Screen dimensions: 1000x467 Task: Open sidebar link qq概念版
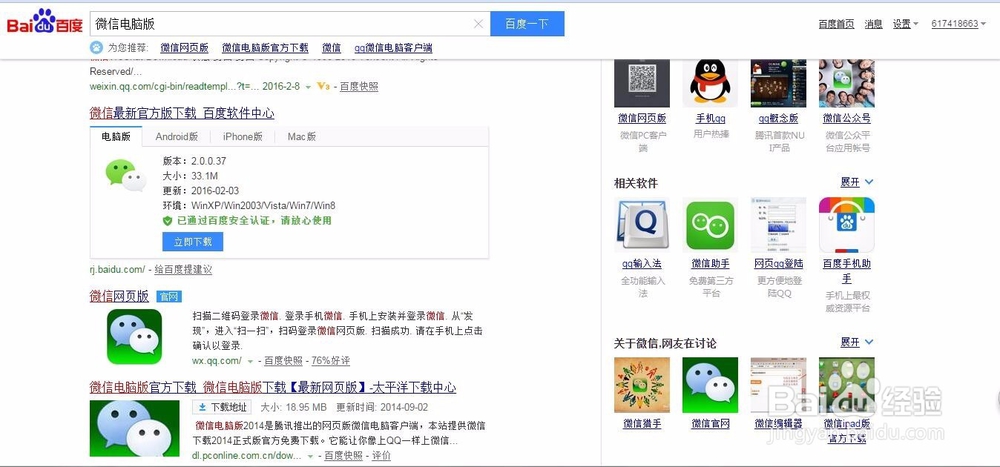click(x=778, y=119)
